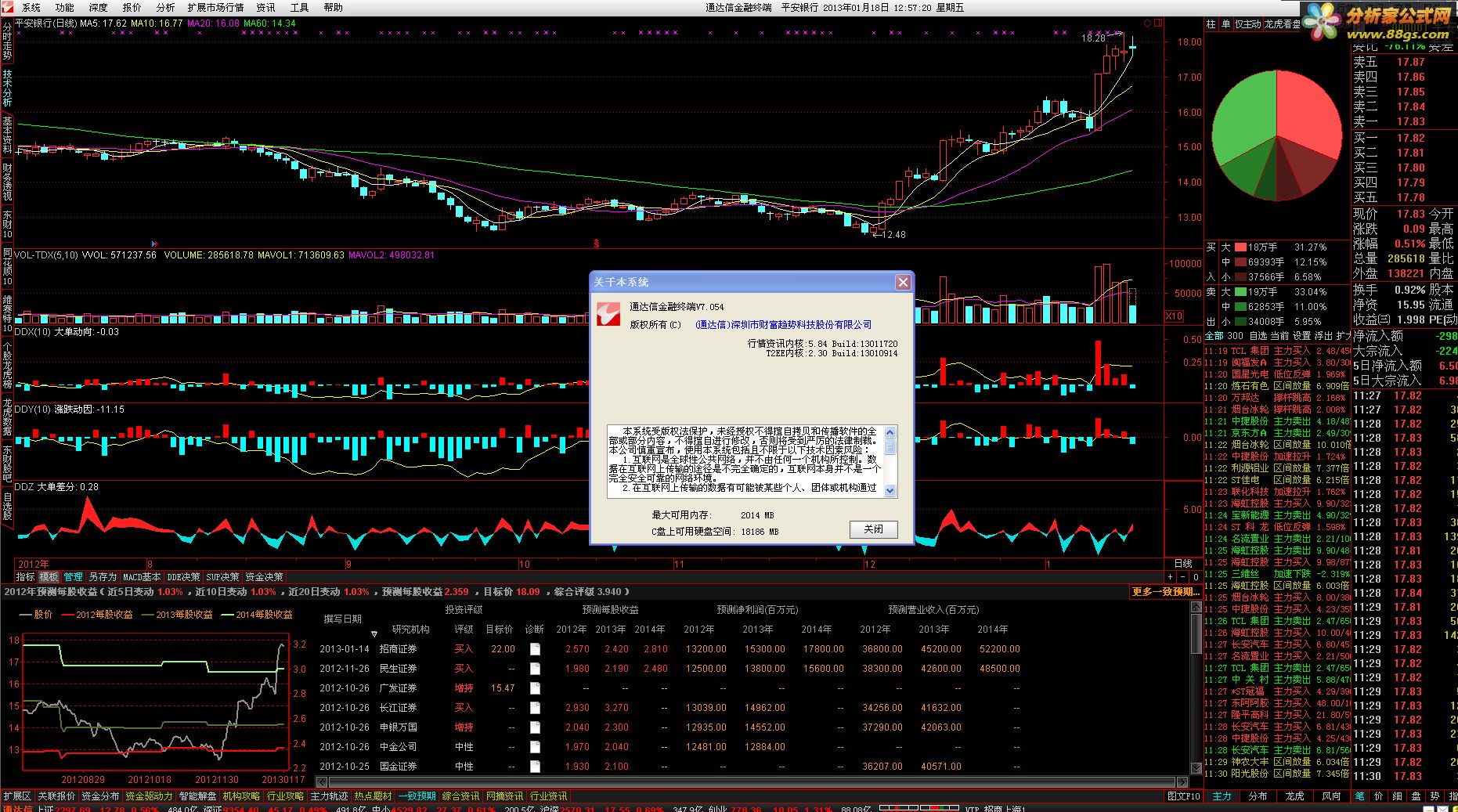
Task: Switch to MACD基本 template
Action: click(143, 577)
